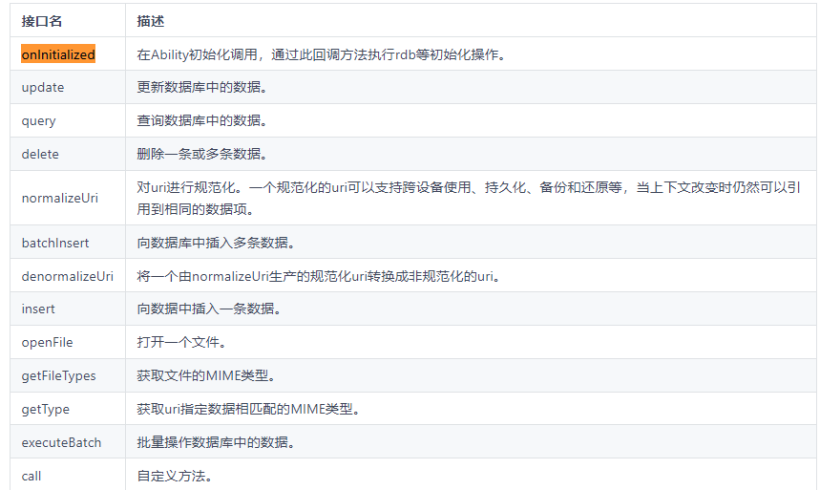Click the insert interface name
The height and width of the screenshot is (490, 820).
38,309
